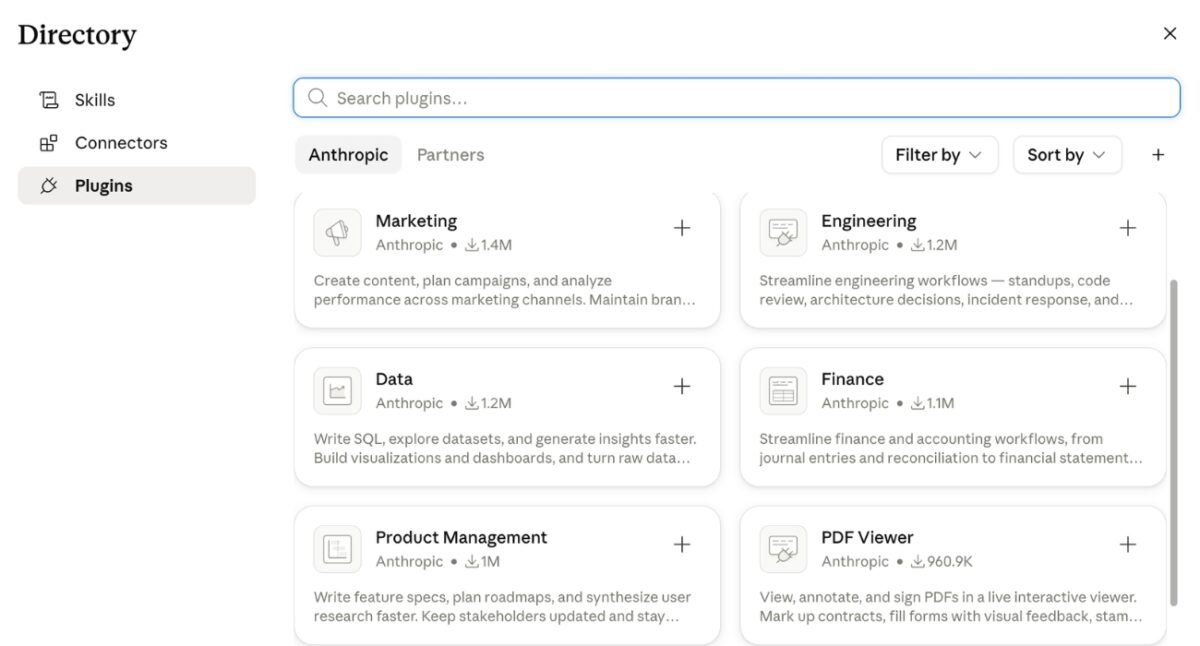Click the vertical scrollbar of plugin list

coord(1174,441)
